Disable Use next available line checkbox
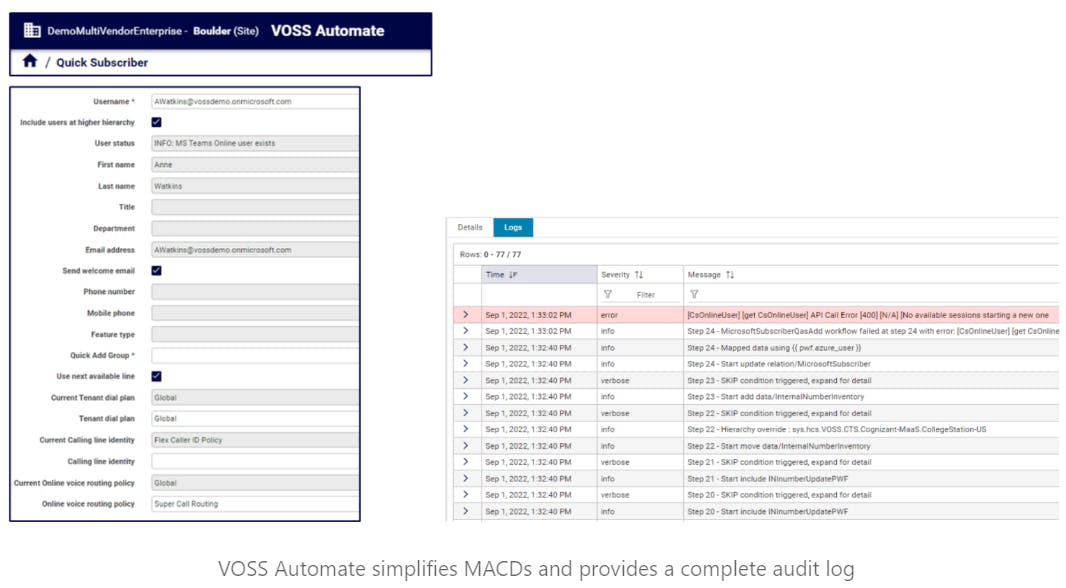Image resolution: width=1066 pixels, height=588 pixels. click(156, 376)
